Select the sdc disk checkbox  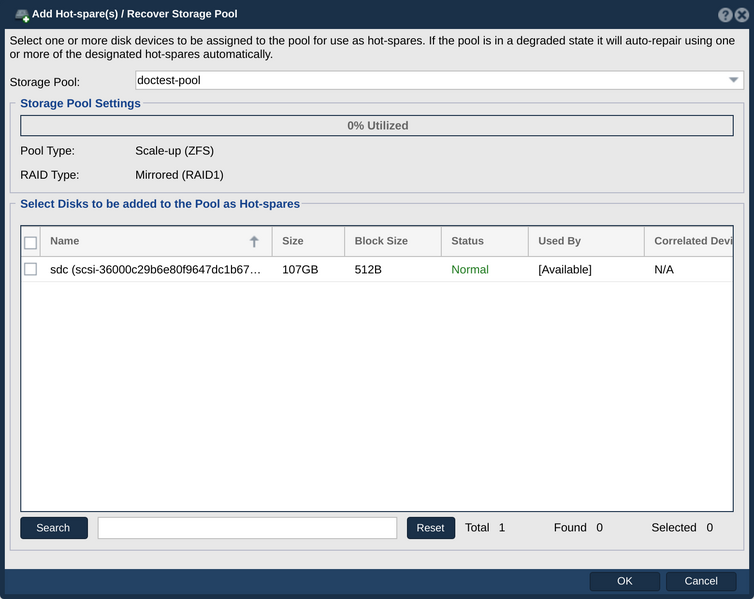[x=30, y=269]
